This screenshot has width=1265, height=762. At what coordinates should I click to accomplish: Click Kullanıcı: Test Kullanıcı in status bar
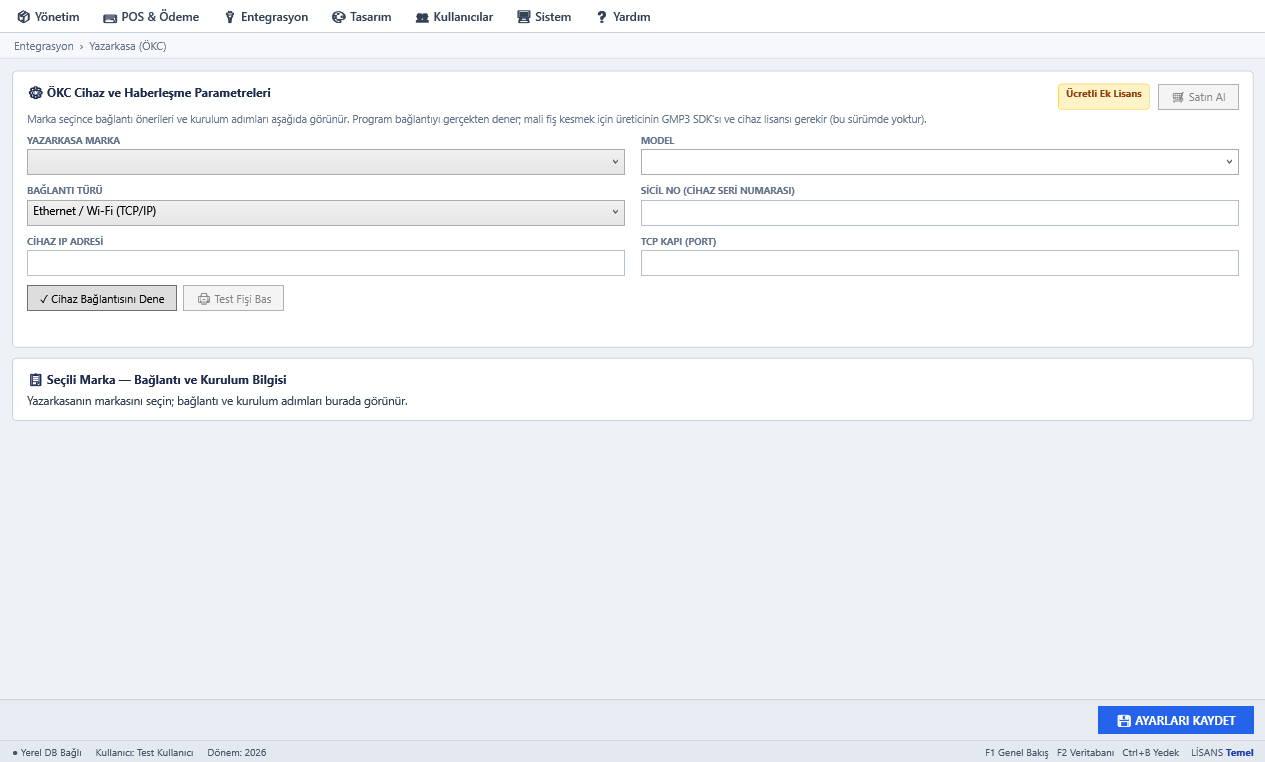click(x=144, y=752)
